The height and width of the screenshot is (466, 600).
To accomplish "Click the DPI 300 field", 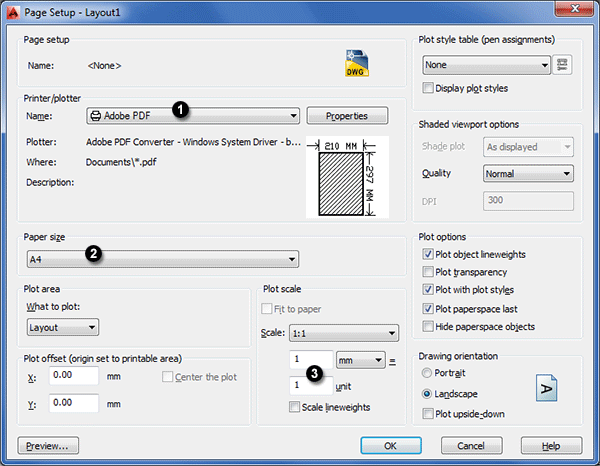I will (528, 201).
